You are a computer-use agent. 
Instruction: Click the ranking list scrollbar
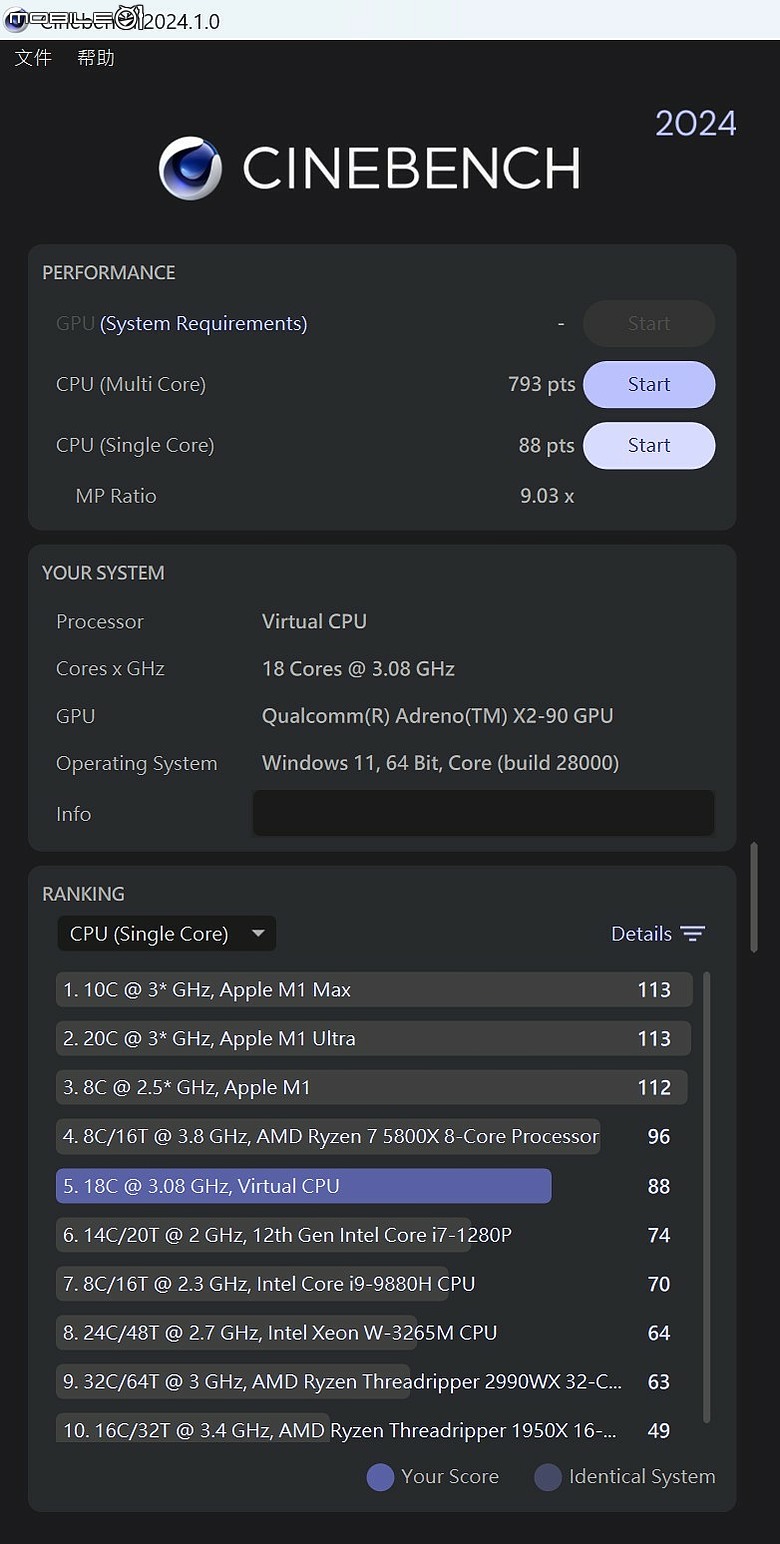(707, 1197)
